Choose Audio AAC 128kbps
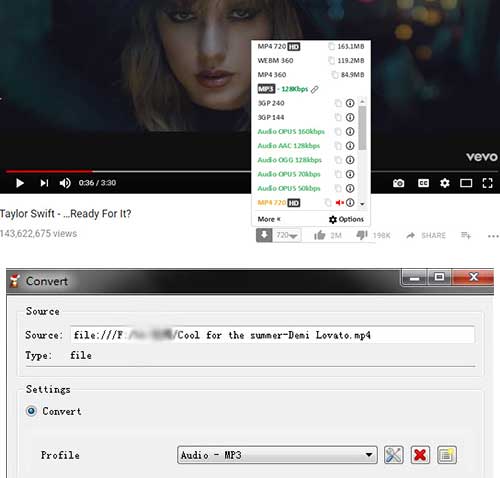 click(289, 146)
